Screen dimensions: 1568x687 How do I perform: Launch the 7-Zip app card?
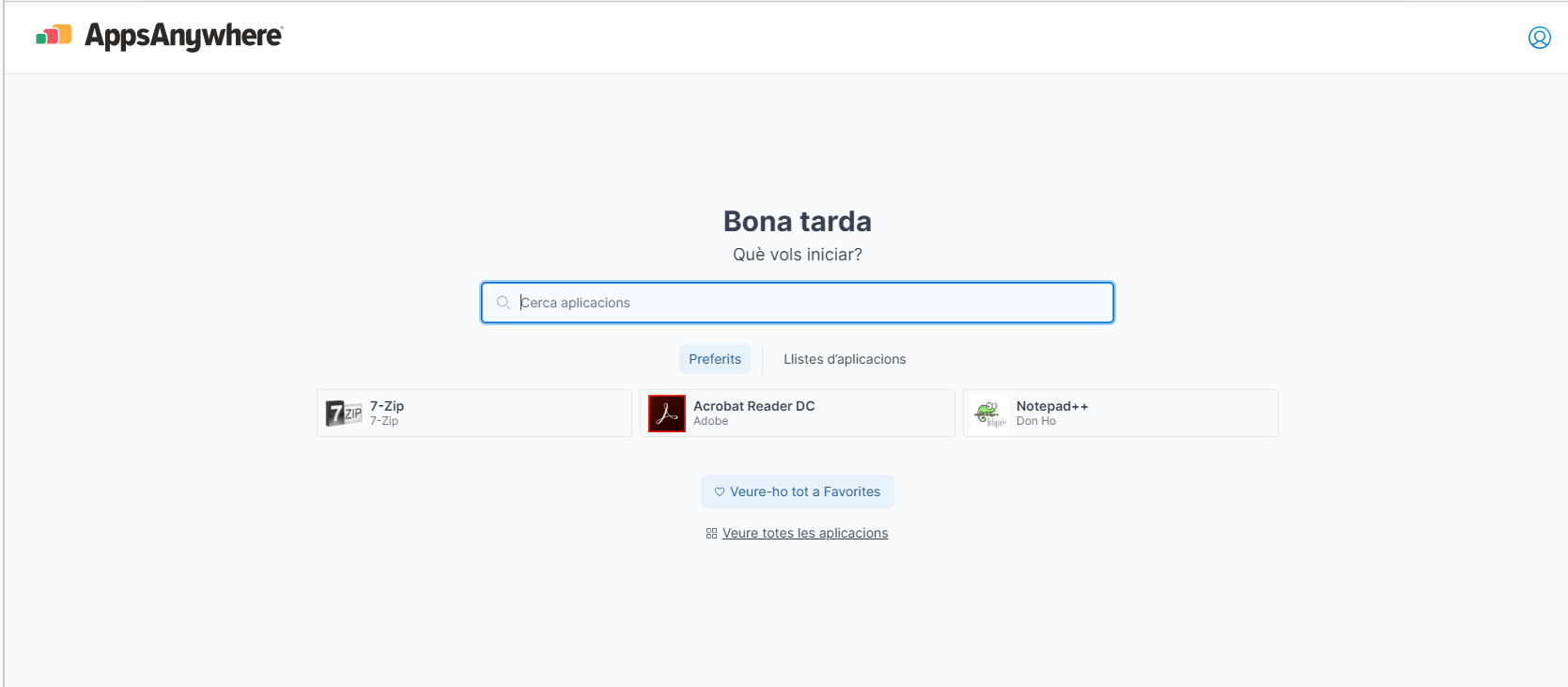coord(474,414)
